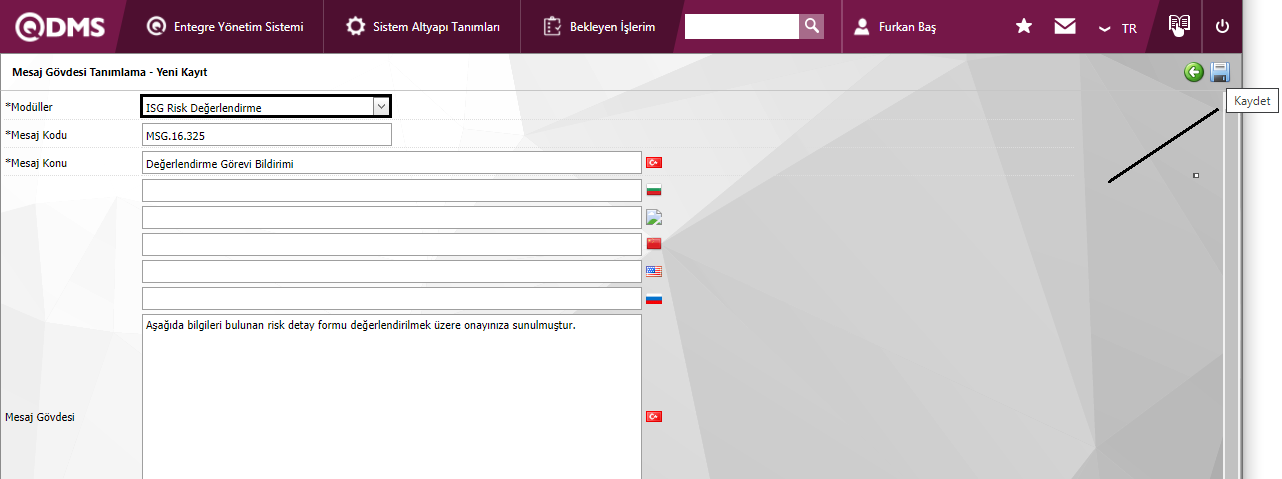Click the Bulgarian flag icon
The image size is (1282, 479).
654,190
